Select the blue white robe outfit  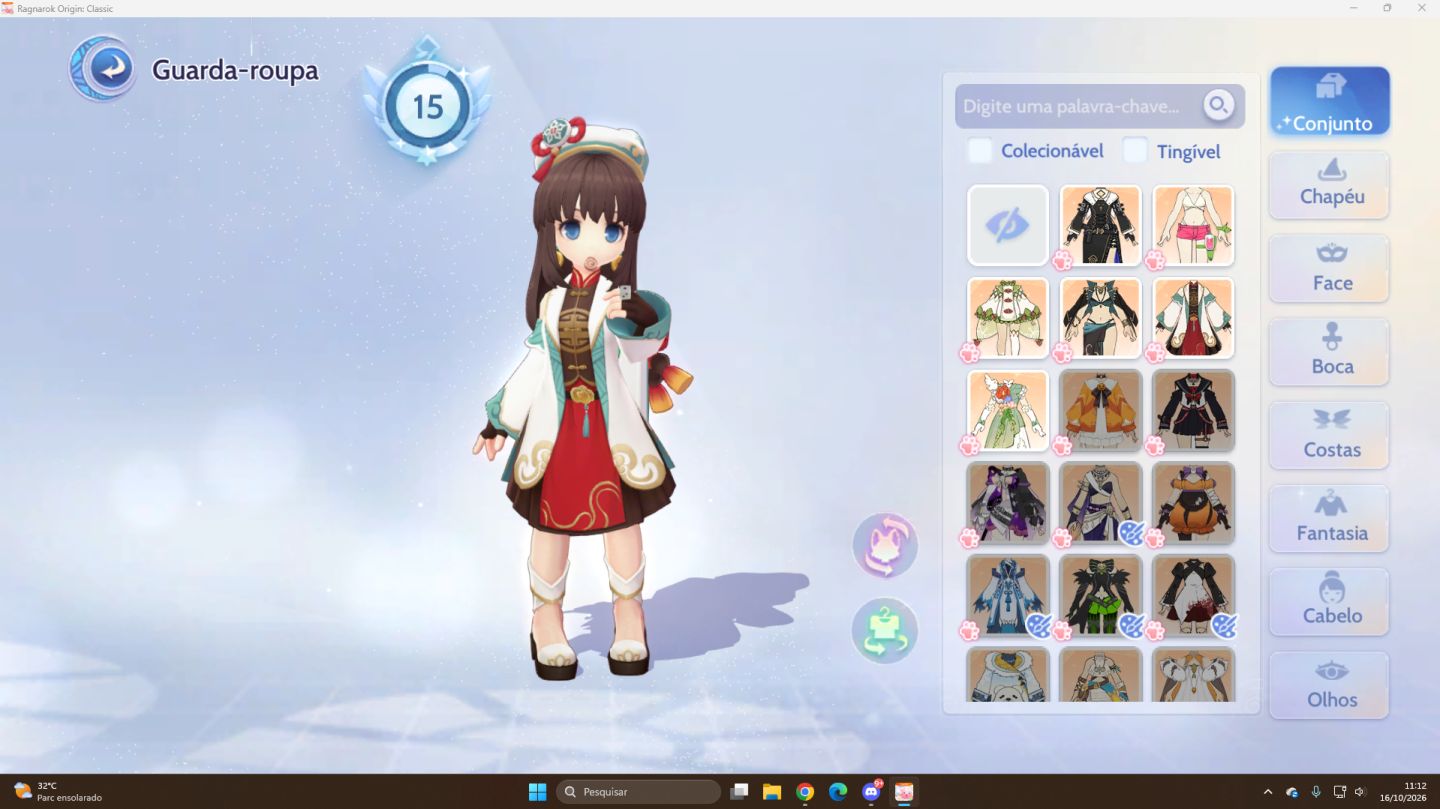1008,595
